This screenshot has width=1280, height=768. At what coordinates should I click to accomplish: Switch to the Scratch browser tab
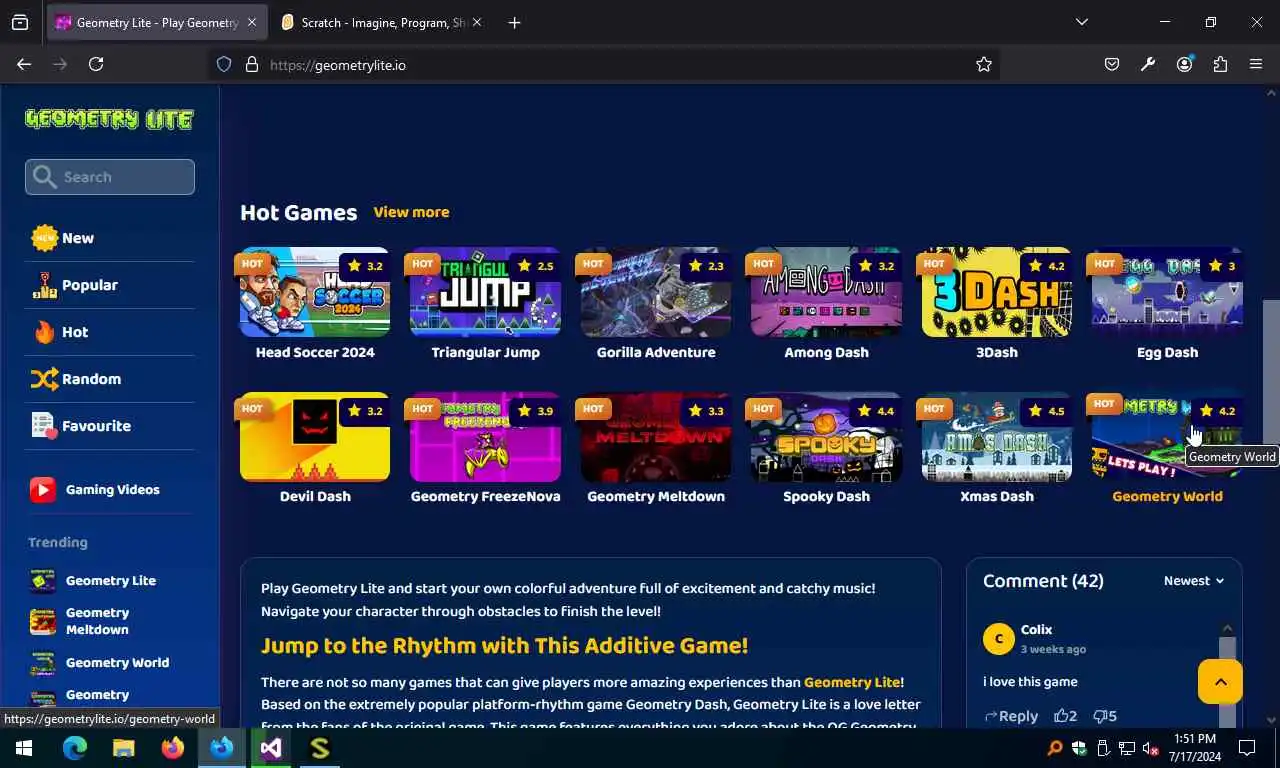pos(380,22)
